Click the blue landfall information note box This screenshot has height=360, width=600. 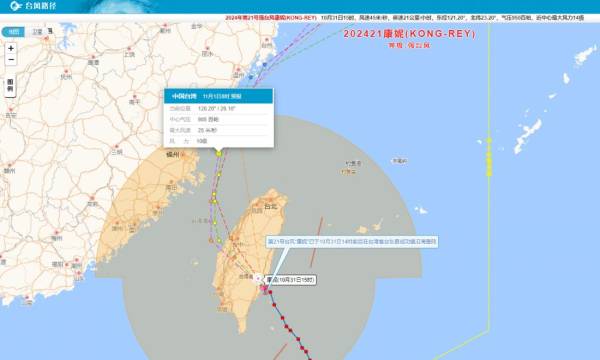click(x=352, y=241)
